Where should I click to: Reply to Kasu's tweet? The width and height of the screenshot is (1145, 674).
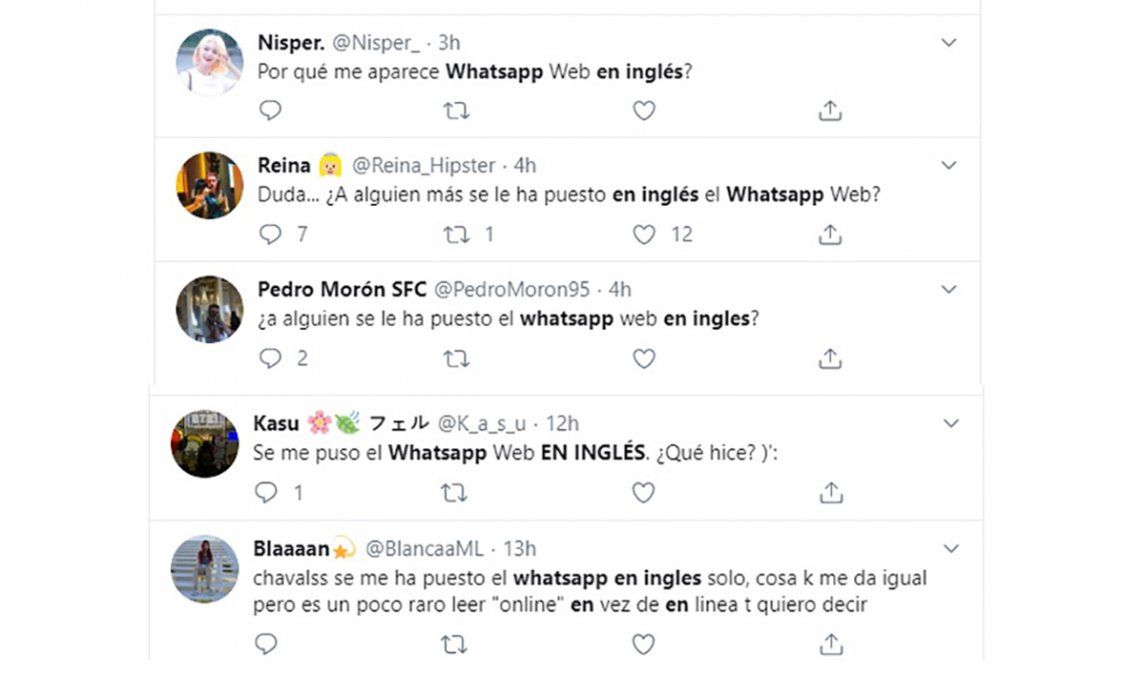(266, 493)
